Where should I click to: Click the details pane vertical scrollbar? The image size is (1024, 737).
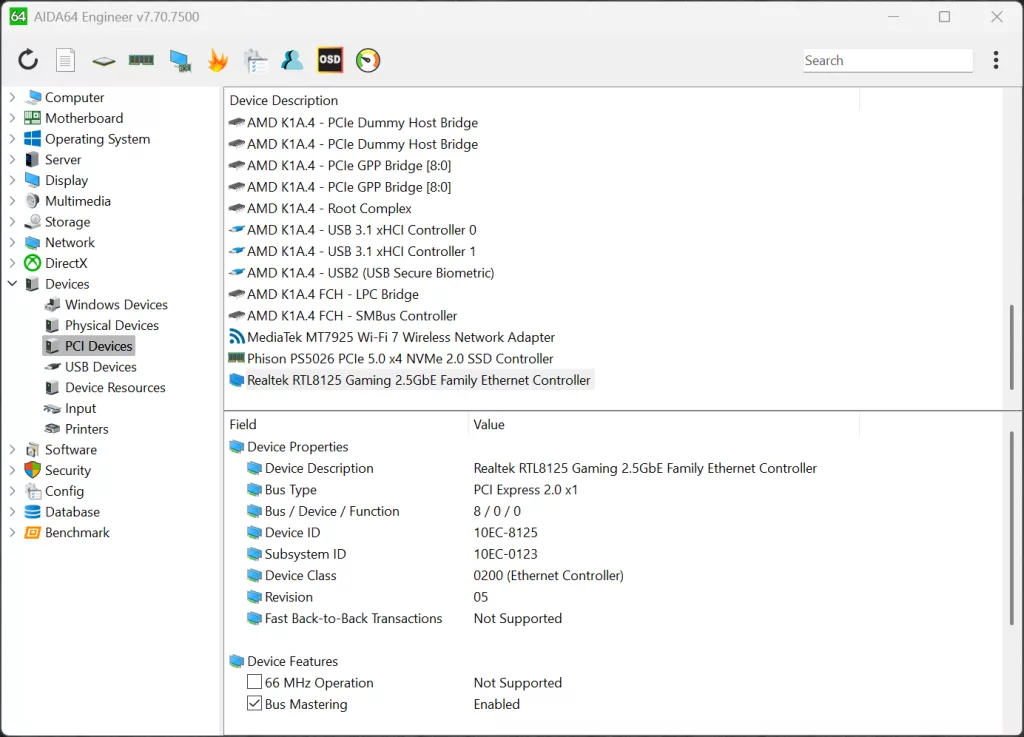pyautogui.click(x=1012, y=527)
